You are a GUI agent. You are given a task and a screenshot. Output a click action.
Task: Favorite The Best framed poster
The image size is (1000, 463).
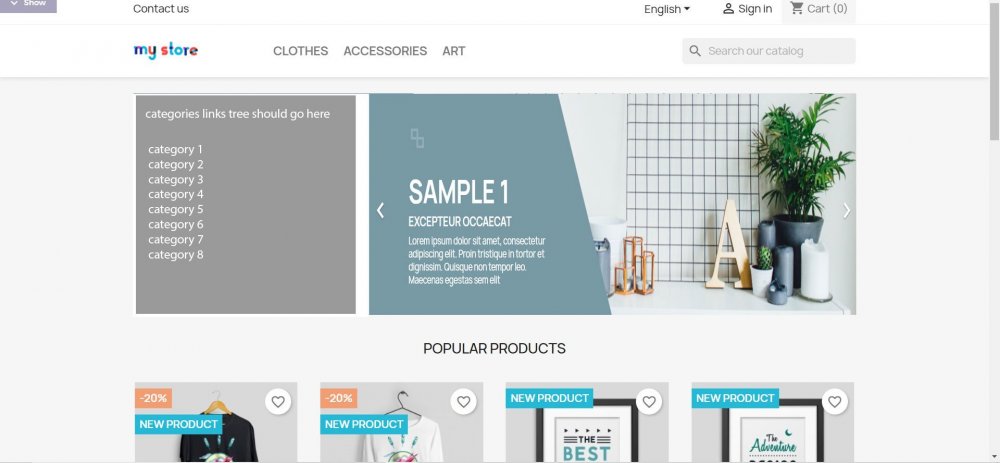click(649, 402)
